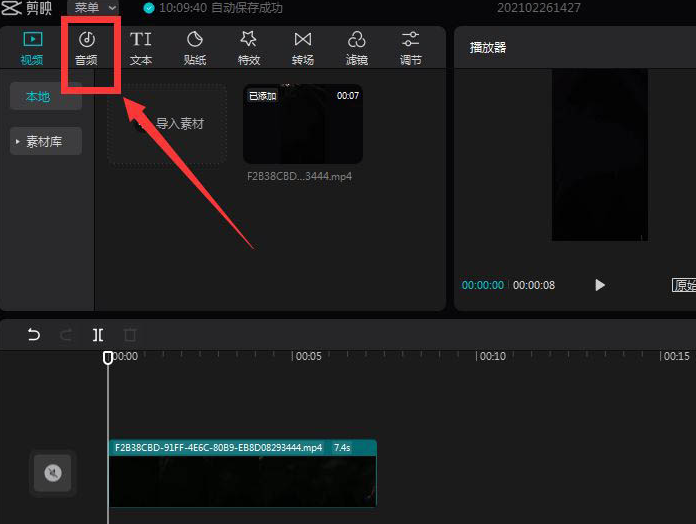Select the F2B38CBD mp4 clip on timeline

(x=243, y=473)
